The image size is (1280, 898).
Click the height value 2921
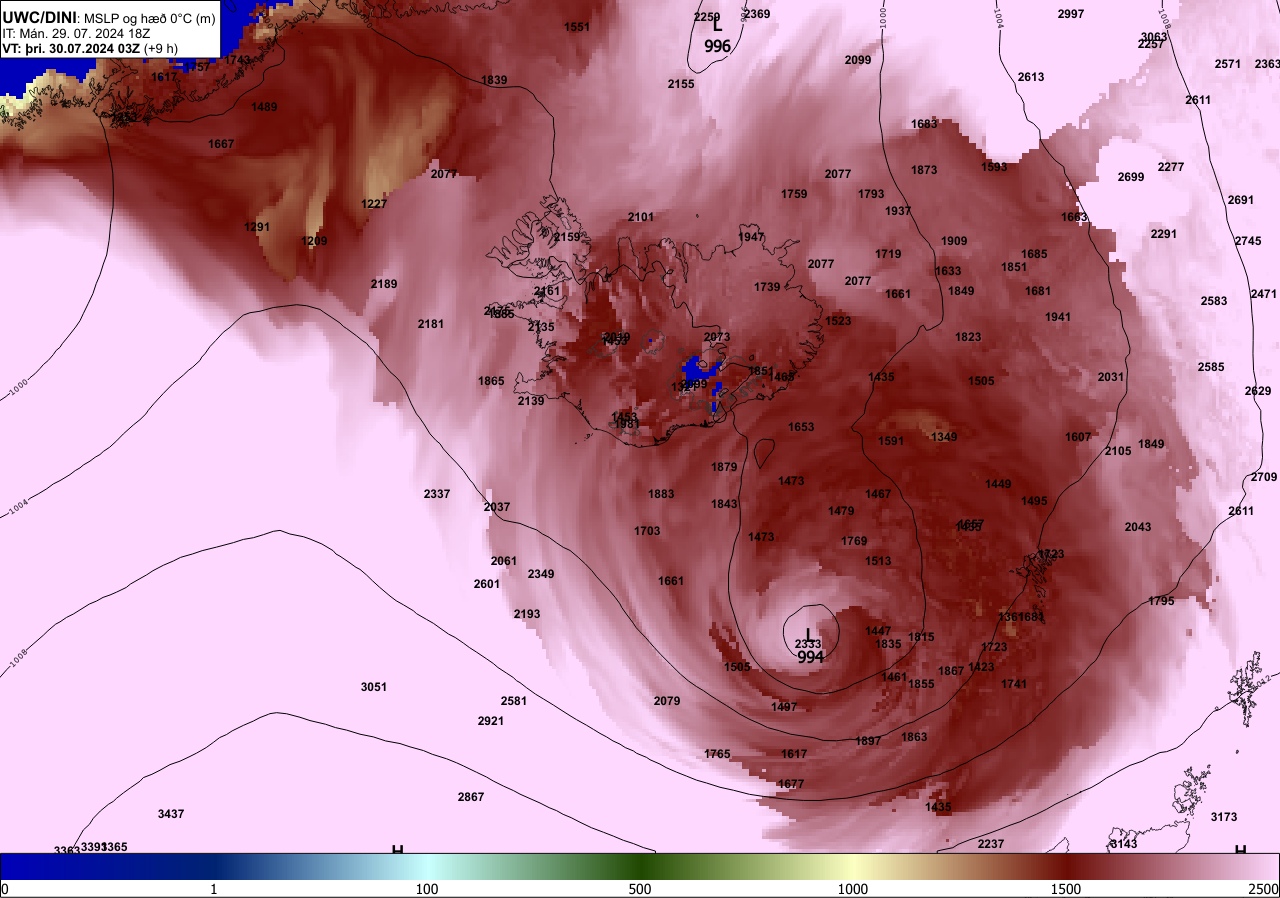(x=491, y=721)
